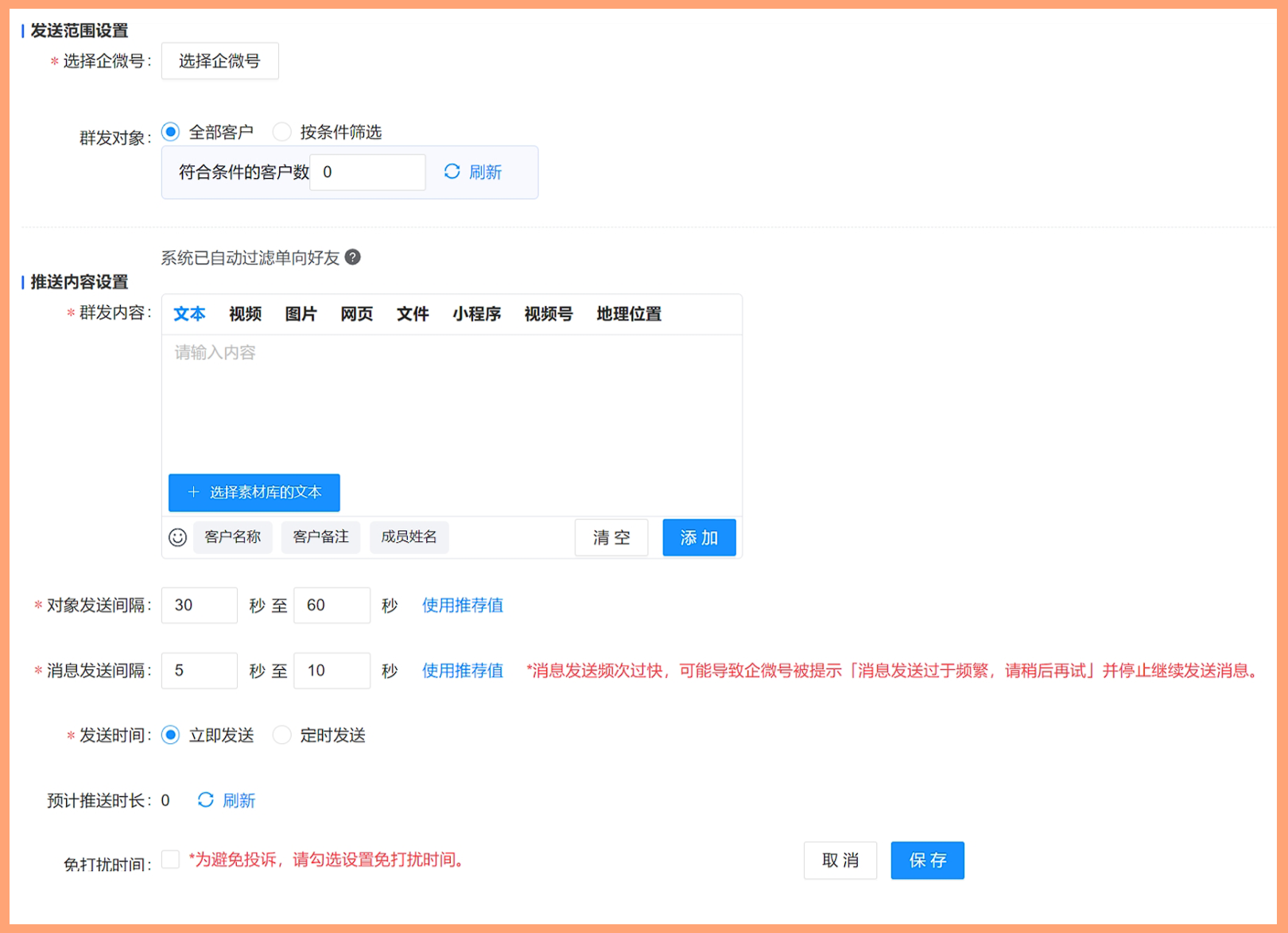Click the 取消 button
Screen dimensions: 1288x933
(x=840, y=861)
